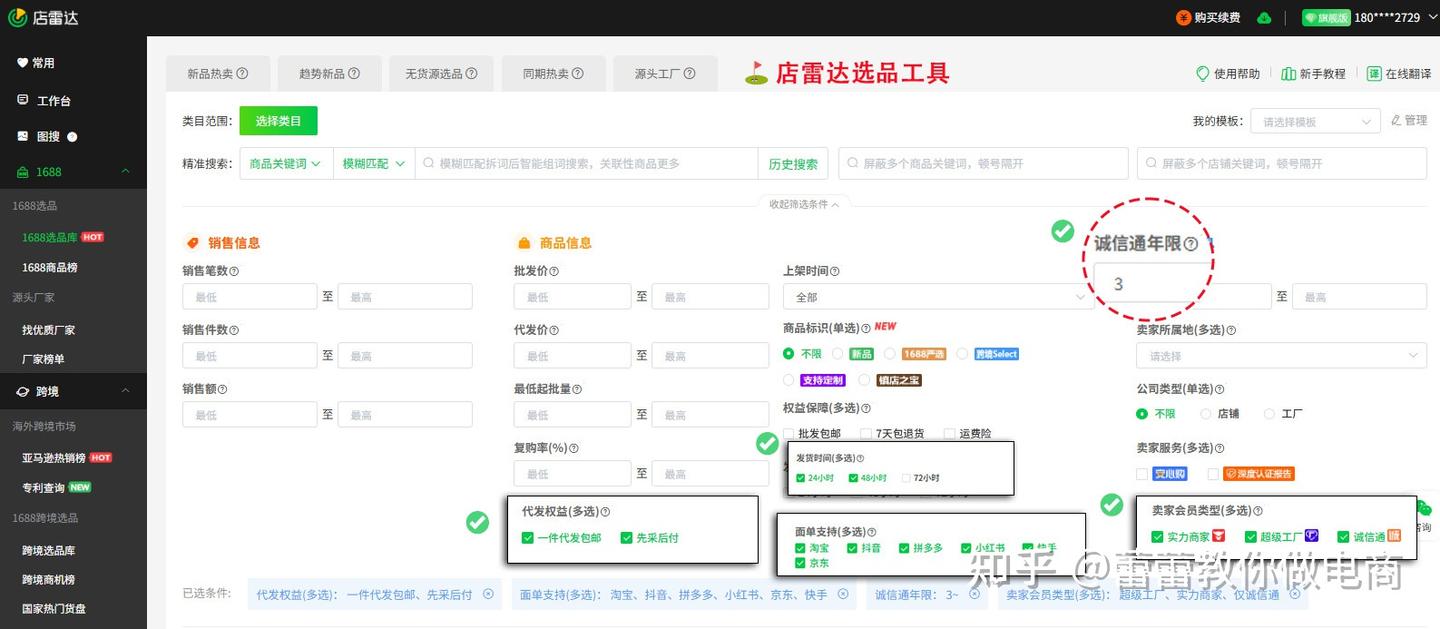The width and height of the screenshot is (1440, 629).
Task: Select the 1688严选 product label radio
Action: [890, 354]
